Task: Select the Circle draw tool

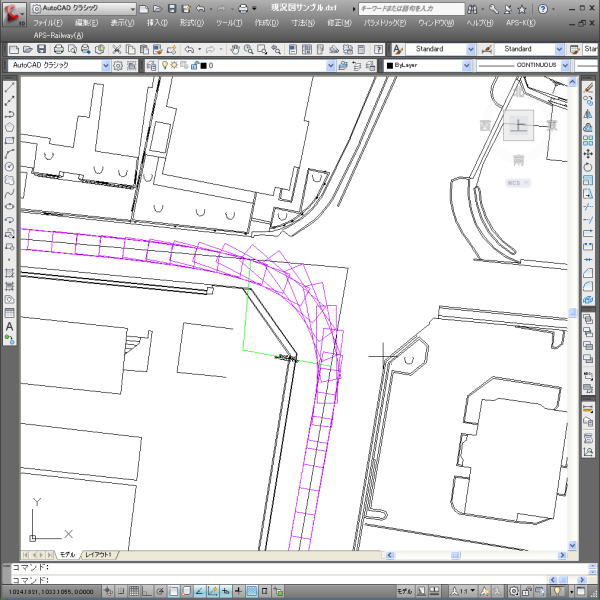Action: [10, 167]
